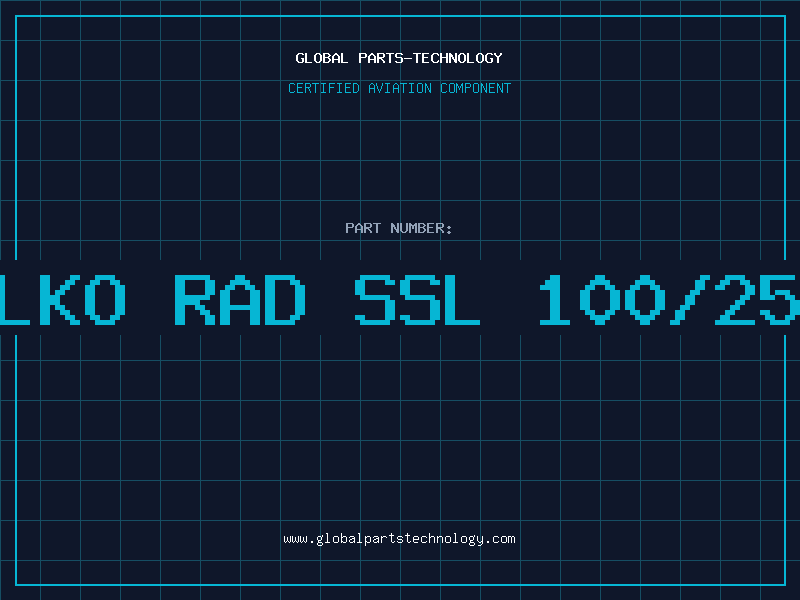The height and width of the screenshot is (600, 800).
Task: Click the PART NUMBER: label
Action: pyautogui.click(x=399, y=228)
